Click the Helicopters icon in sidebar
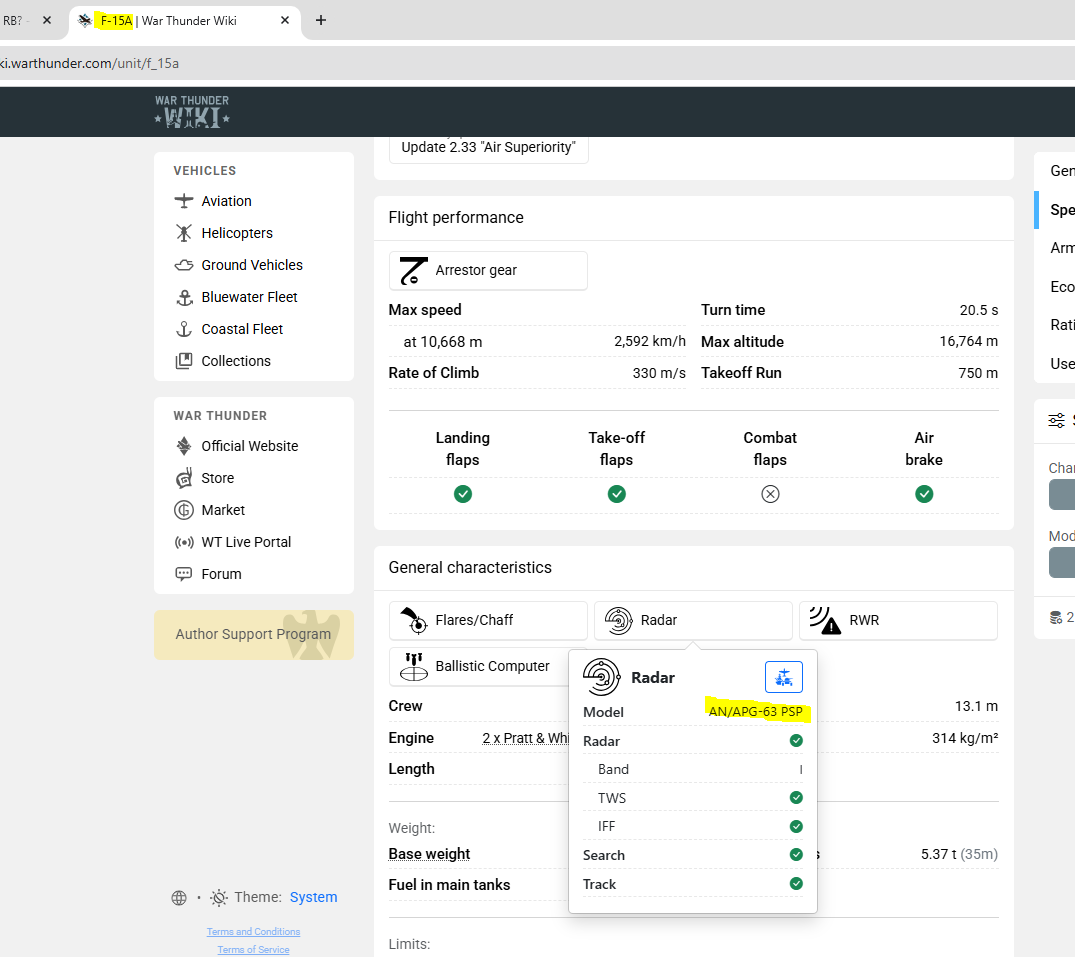This screenshot has width=1075, height=957. (x=184, y=233)
